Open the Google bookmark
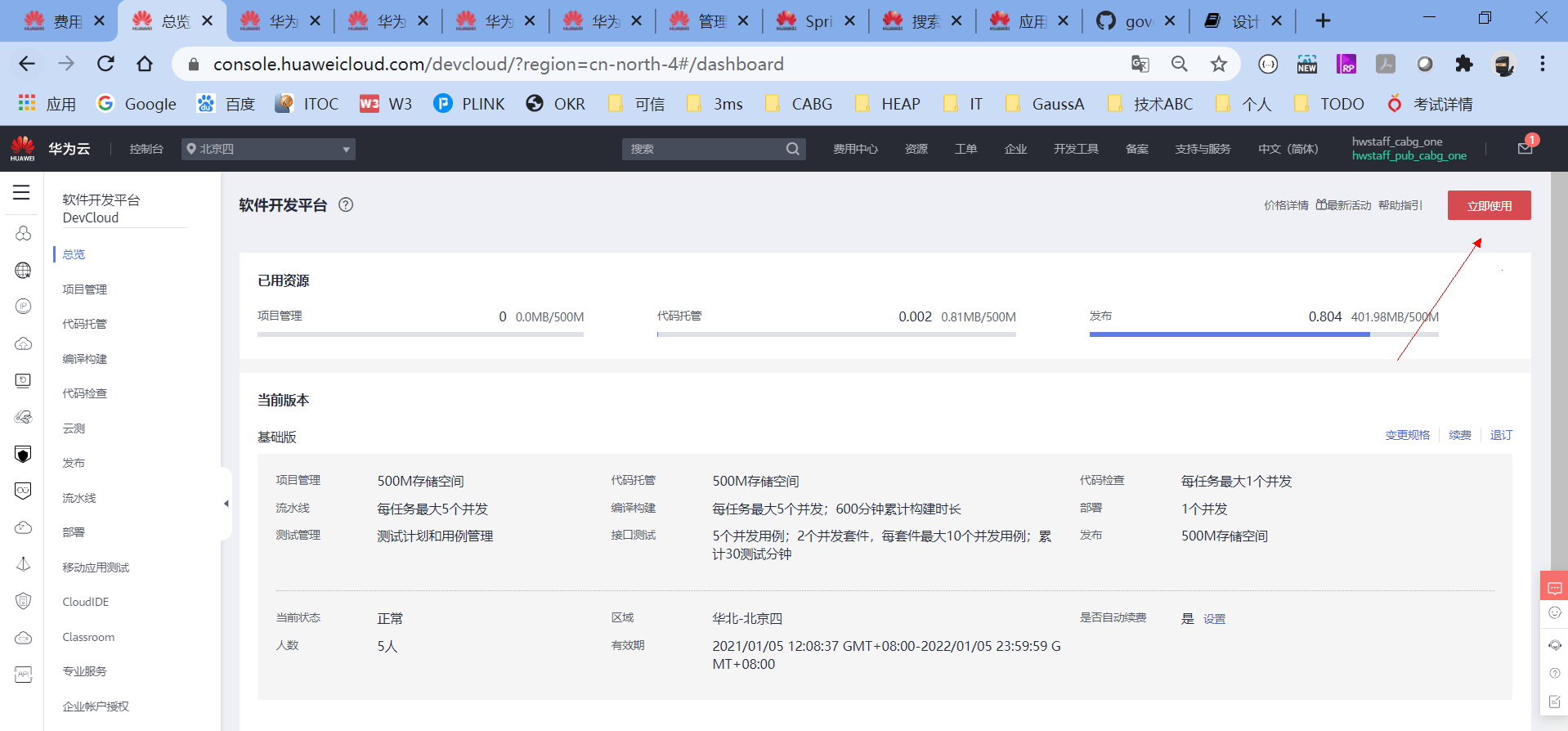Screen dimensions: 1568x731 (x=137, y=104)
